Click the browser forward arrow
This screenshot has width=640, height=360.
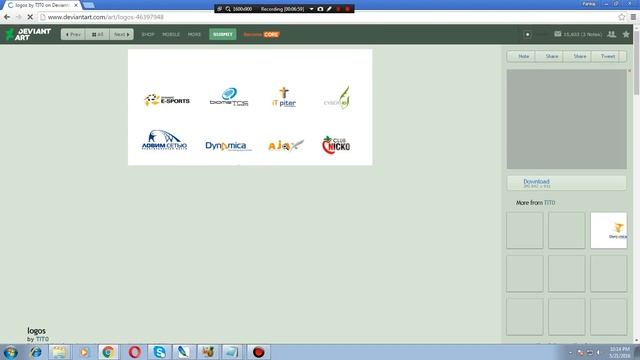coord(18,17)
